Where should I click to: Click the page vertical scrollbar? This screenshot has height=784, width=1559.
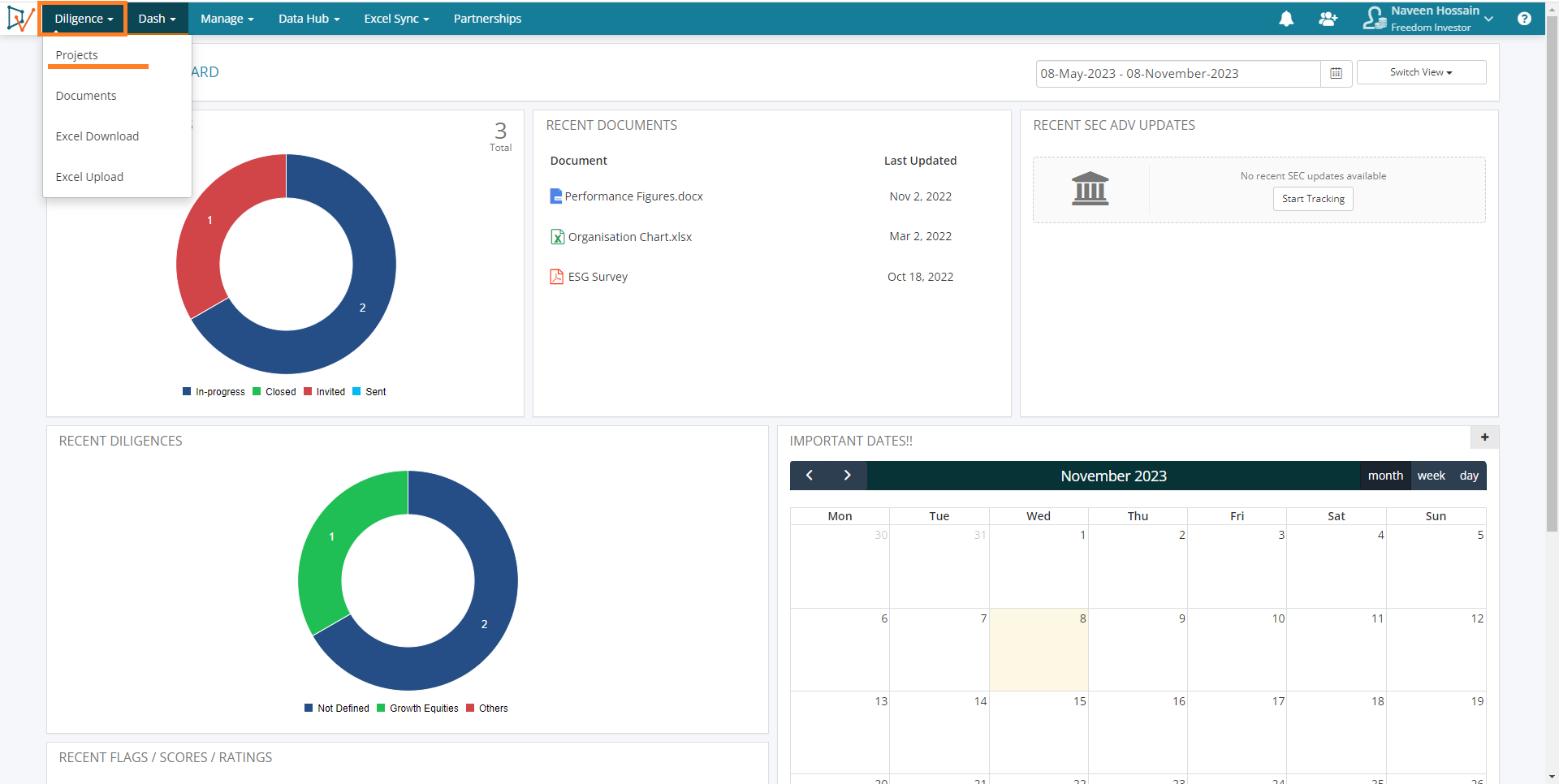pos(1552,276)
